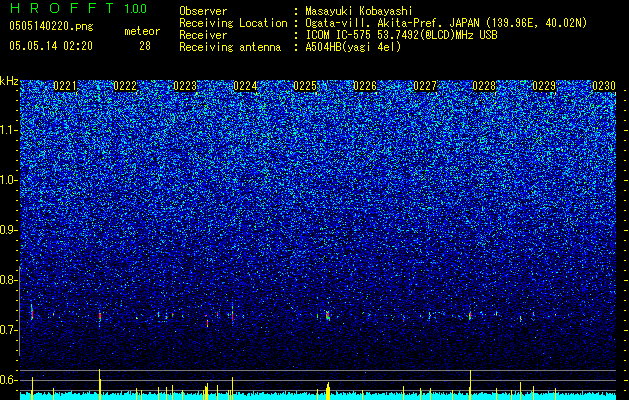Click the 0223 time marker
This screenshot has height=400, width=629.
click(x=185, y=86)
